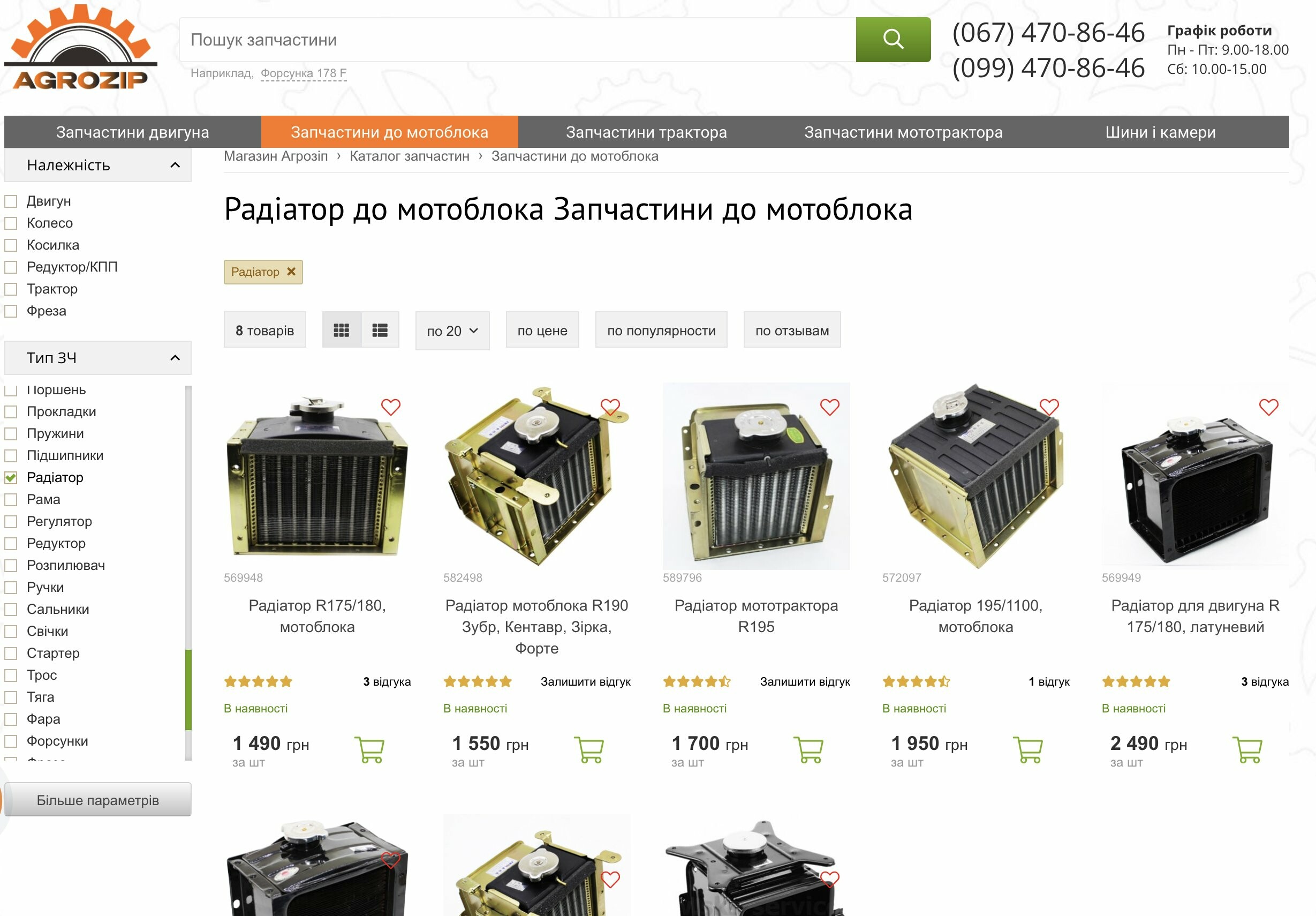Open Шини і камери menu tab

(1160, 132)
